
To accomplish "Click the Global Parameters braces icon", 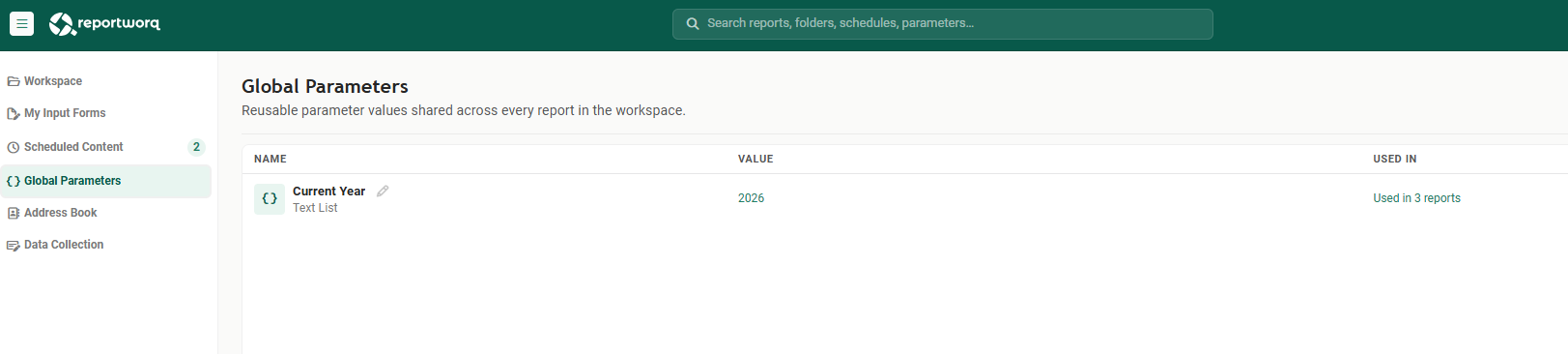I will (x=14, y=182).
